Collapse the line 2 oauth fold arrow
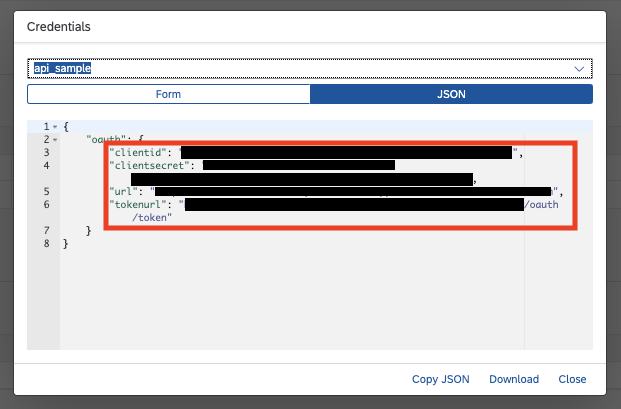Viewport: 621px width, 409px height. [x=55, y=140]
